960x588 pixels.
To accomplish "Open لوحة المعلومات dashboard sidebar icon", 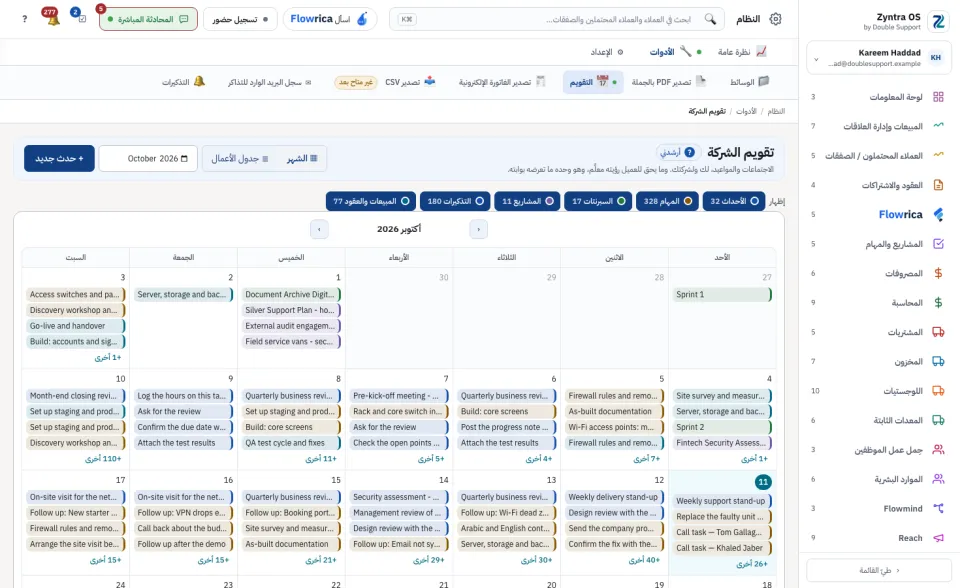I will [x=938, y=97].
